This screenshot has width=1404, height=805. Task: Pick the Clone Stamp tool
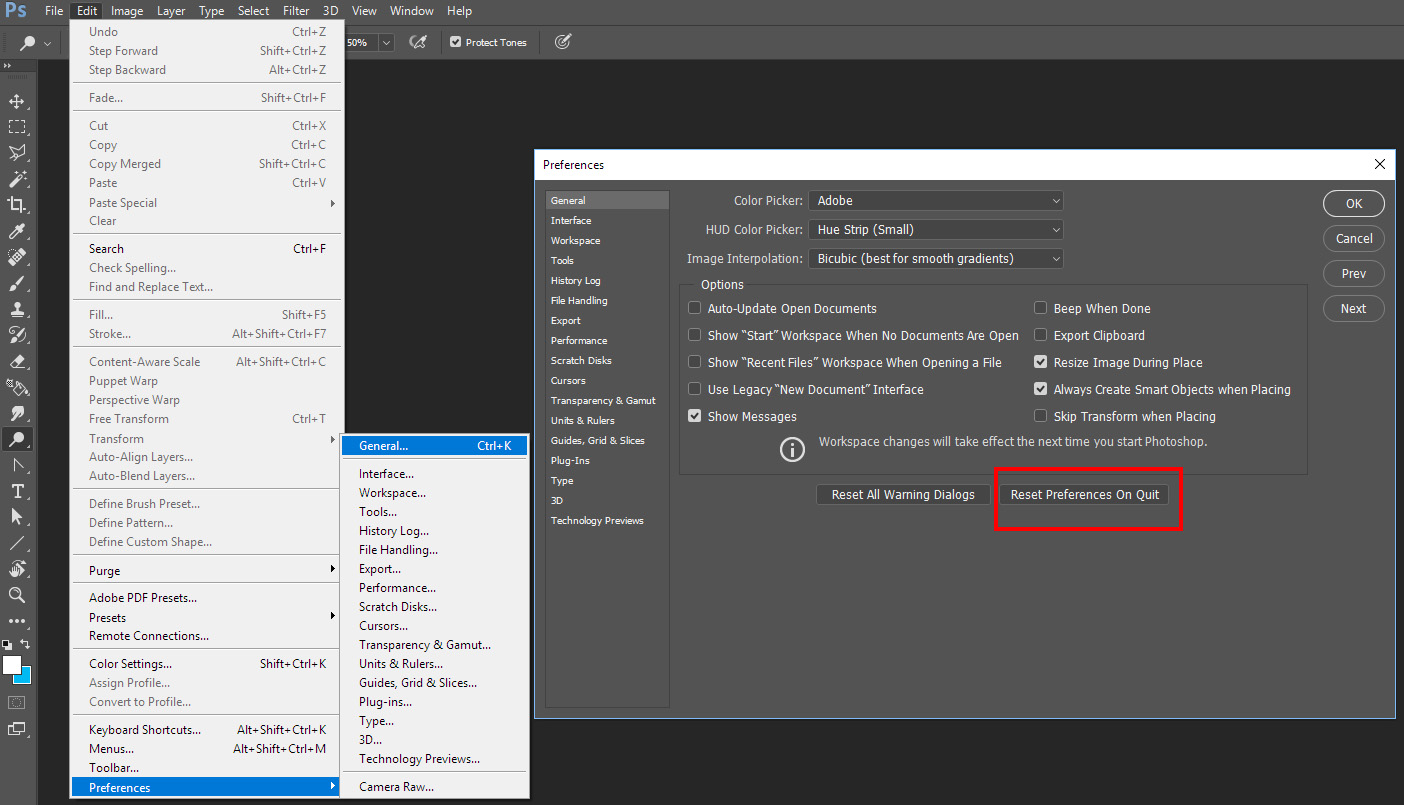pos(18,308)
